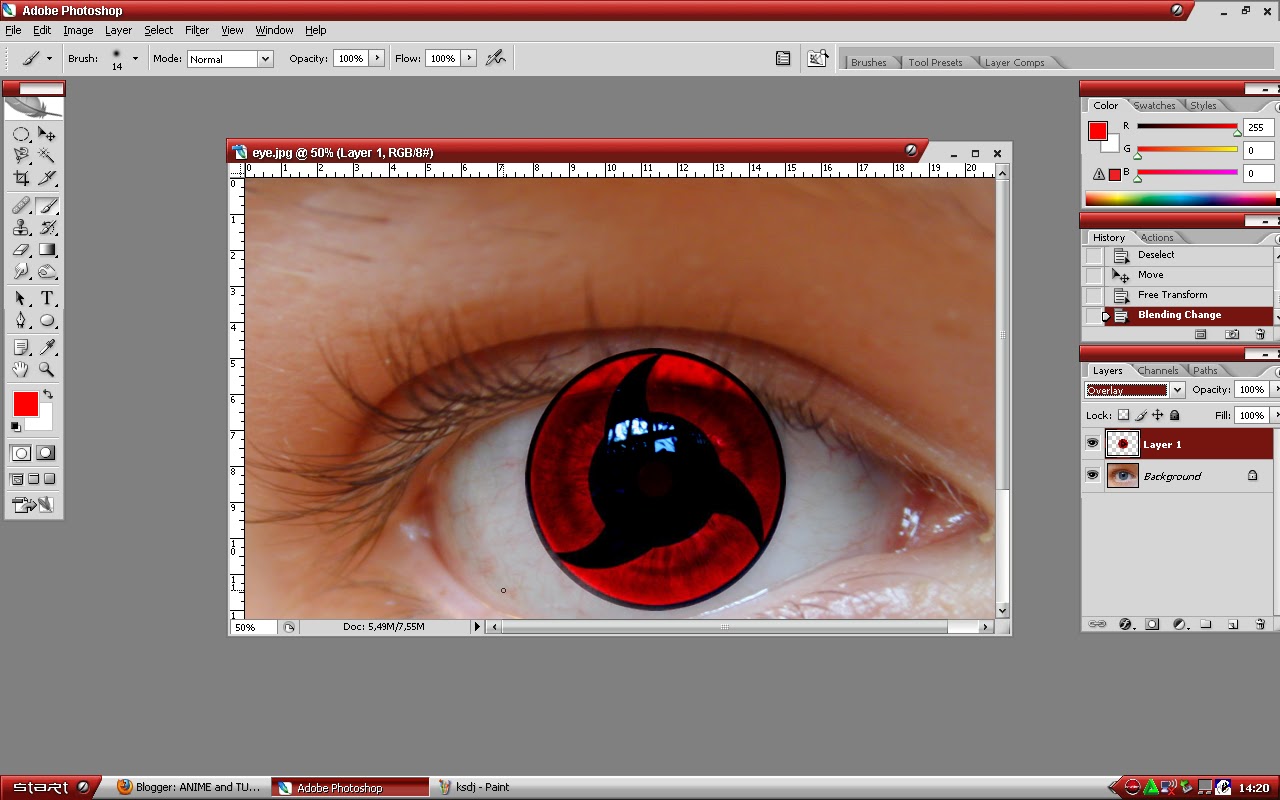Add a layer style via the fx icon
Viewport: 1280px width, 800px height.
click(x=1125, y=624)
